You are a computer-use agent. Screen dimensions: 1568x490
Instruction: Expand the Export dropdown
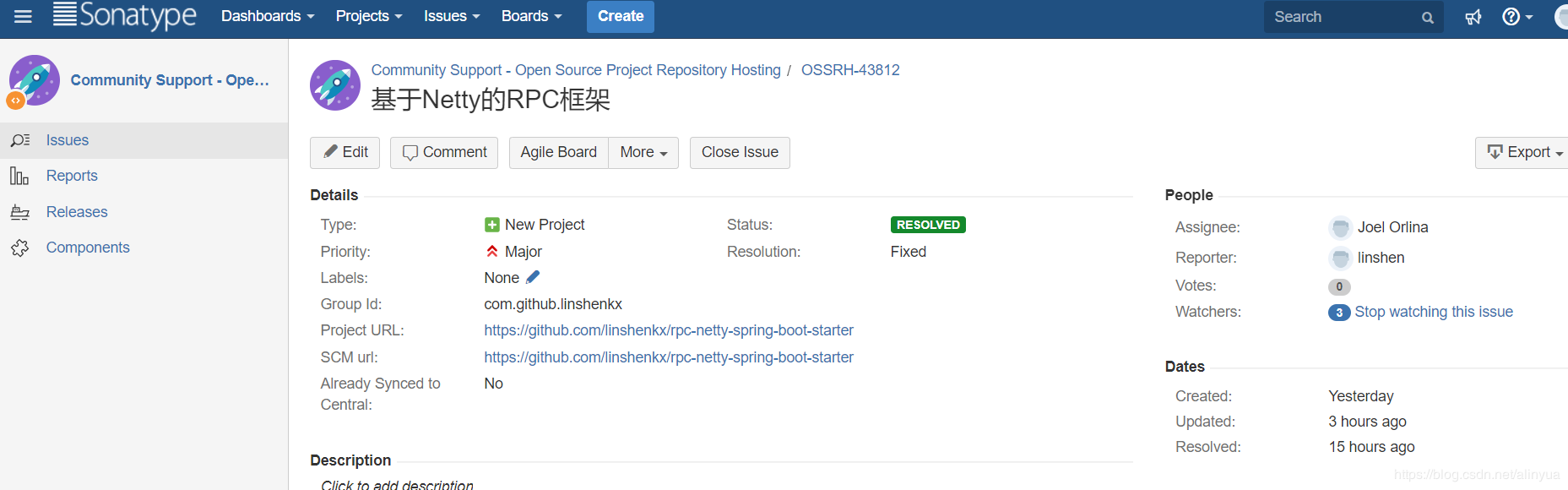click(x=1523, y=152)
